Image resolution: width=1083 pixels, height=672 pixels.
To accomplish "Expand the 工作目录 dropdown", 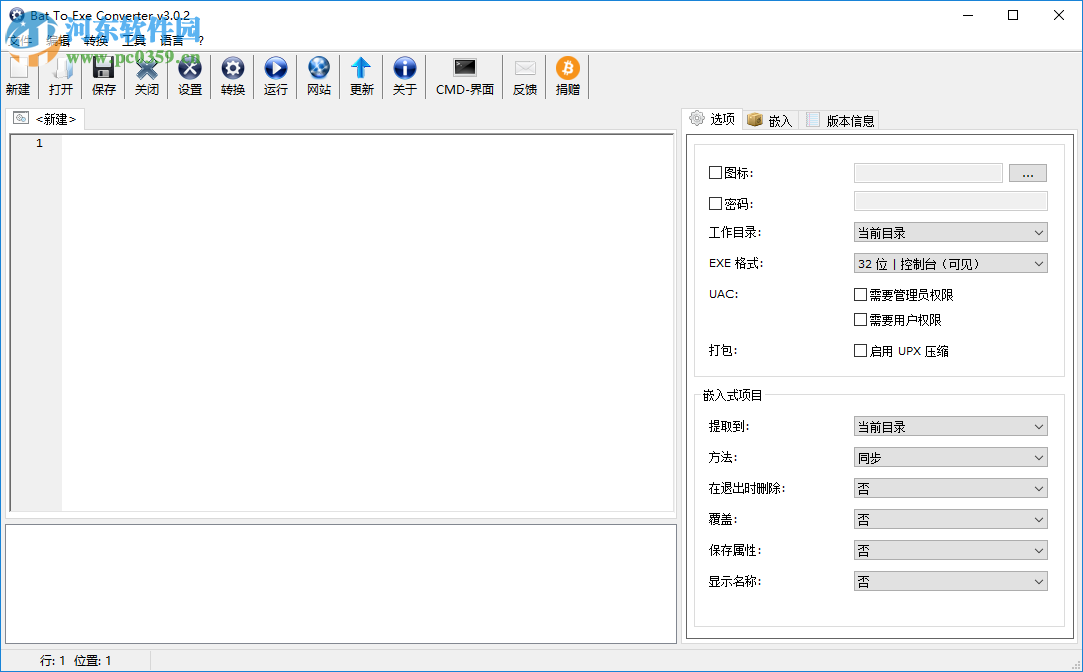I will tap(1036, 231).
